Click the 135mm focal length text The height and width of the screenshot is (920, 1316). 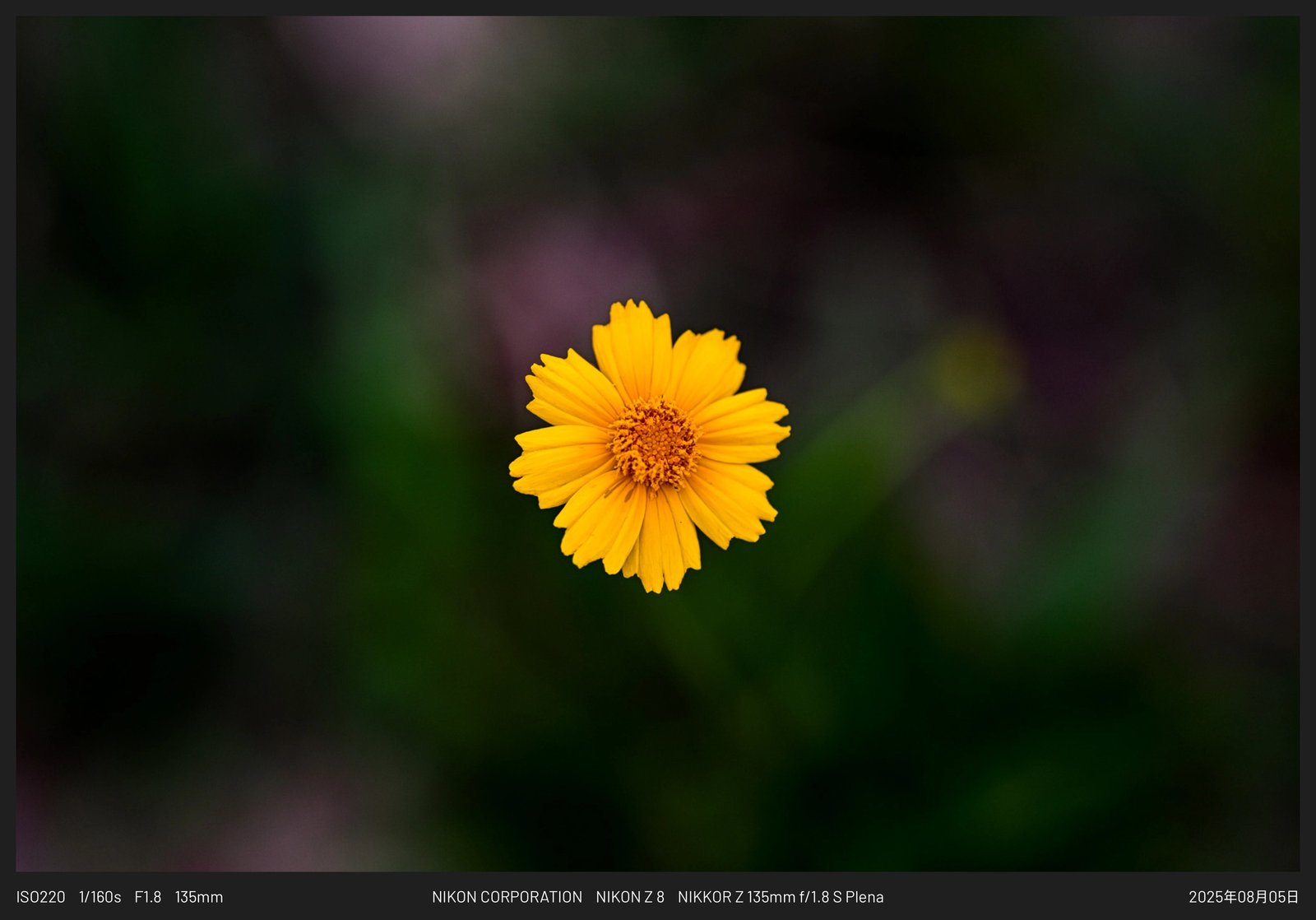pos(199,897)
